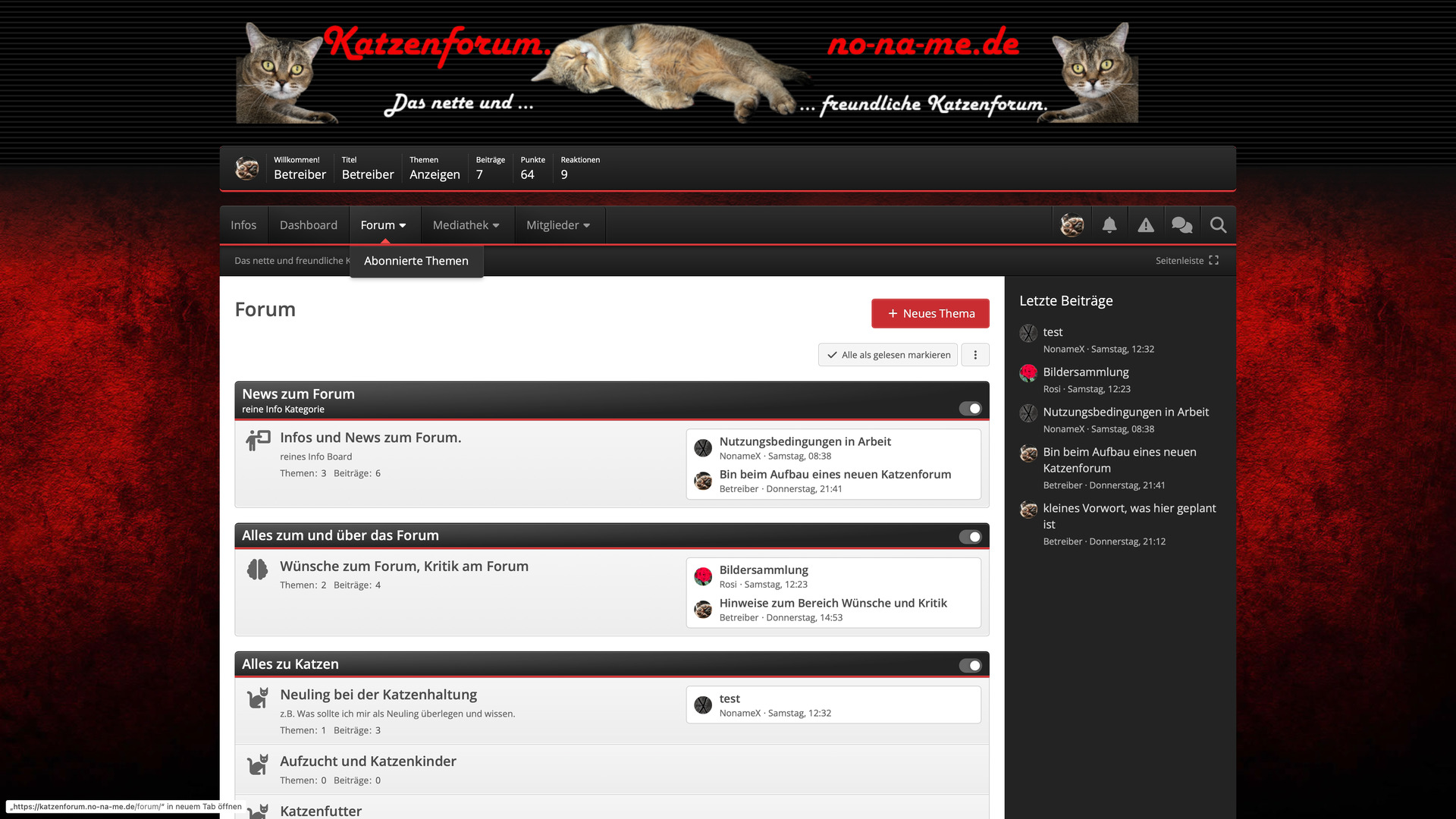Open the user avatar menu in navbar
Image resolution: width=1456 pixels, height=819 pixels.
point(1072,225)
